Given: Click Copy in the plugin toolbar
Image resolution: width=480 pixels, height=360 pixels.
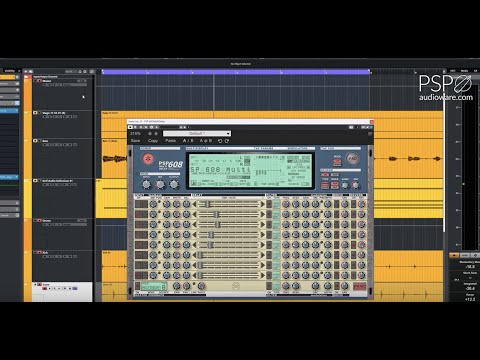Looking at the screenshot, I should tap(153, 141).
